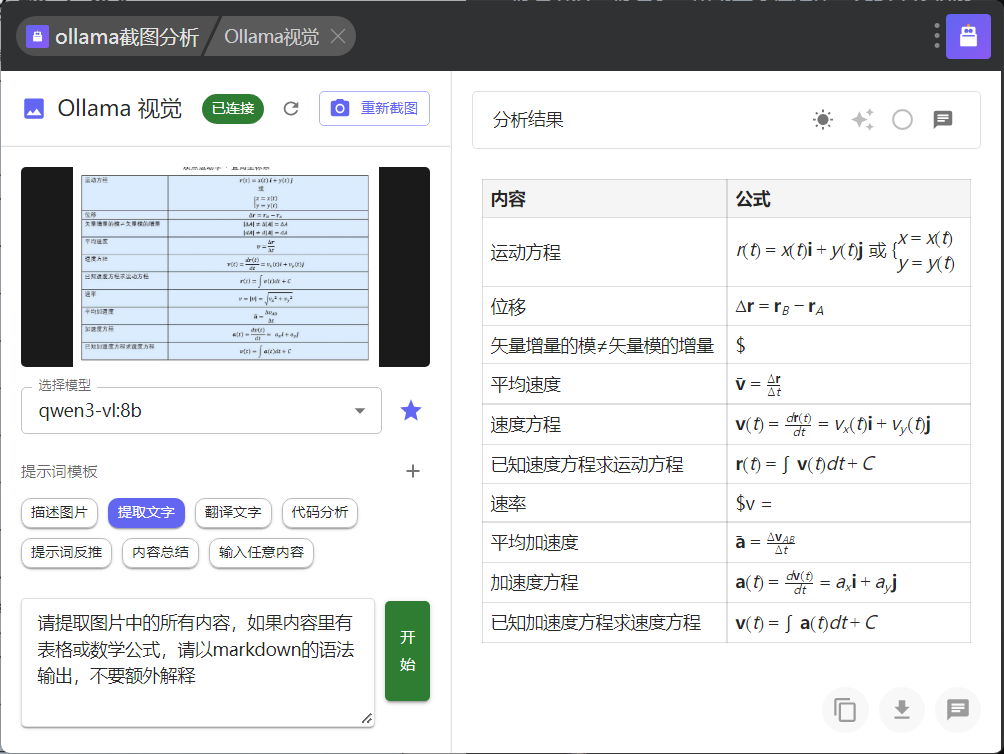The width and height of the screenshot is (1004, 754).
Task: Open the bottom-right chat feedback button
Action: [x=957, y=710]
